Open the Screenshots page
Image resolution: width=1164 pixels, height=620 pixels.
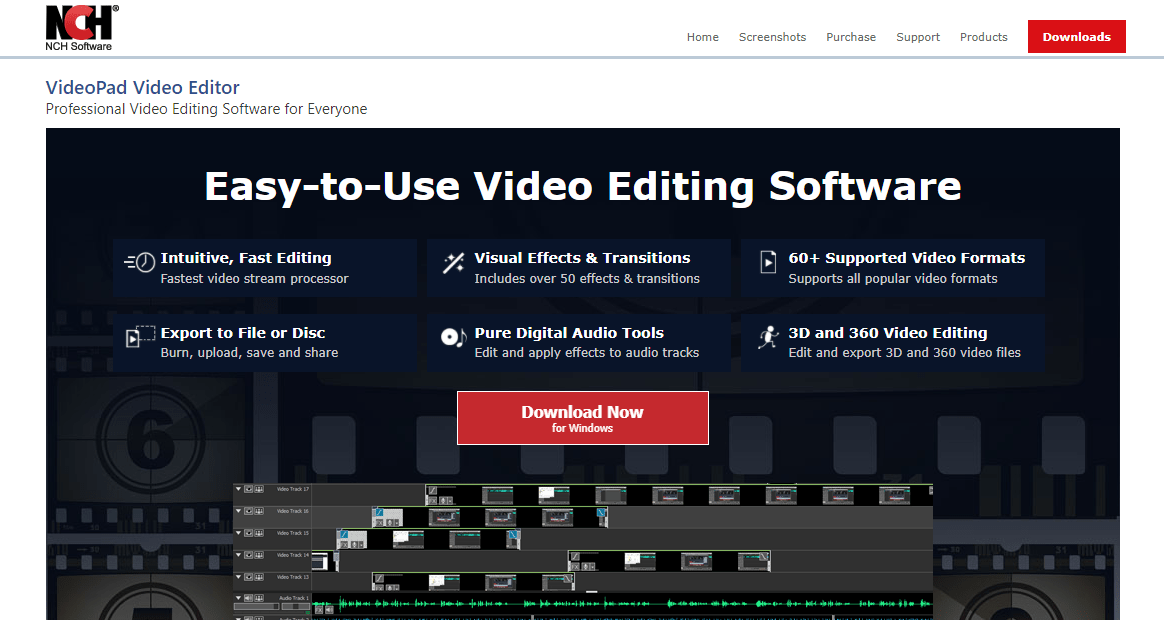[x=772, y=37]
